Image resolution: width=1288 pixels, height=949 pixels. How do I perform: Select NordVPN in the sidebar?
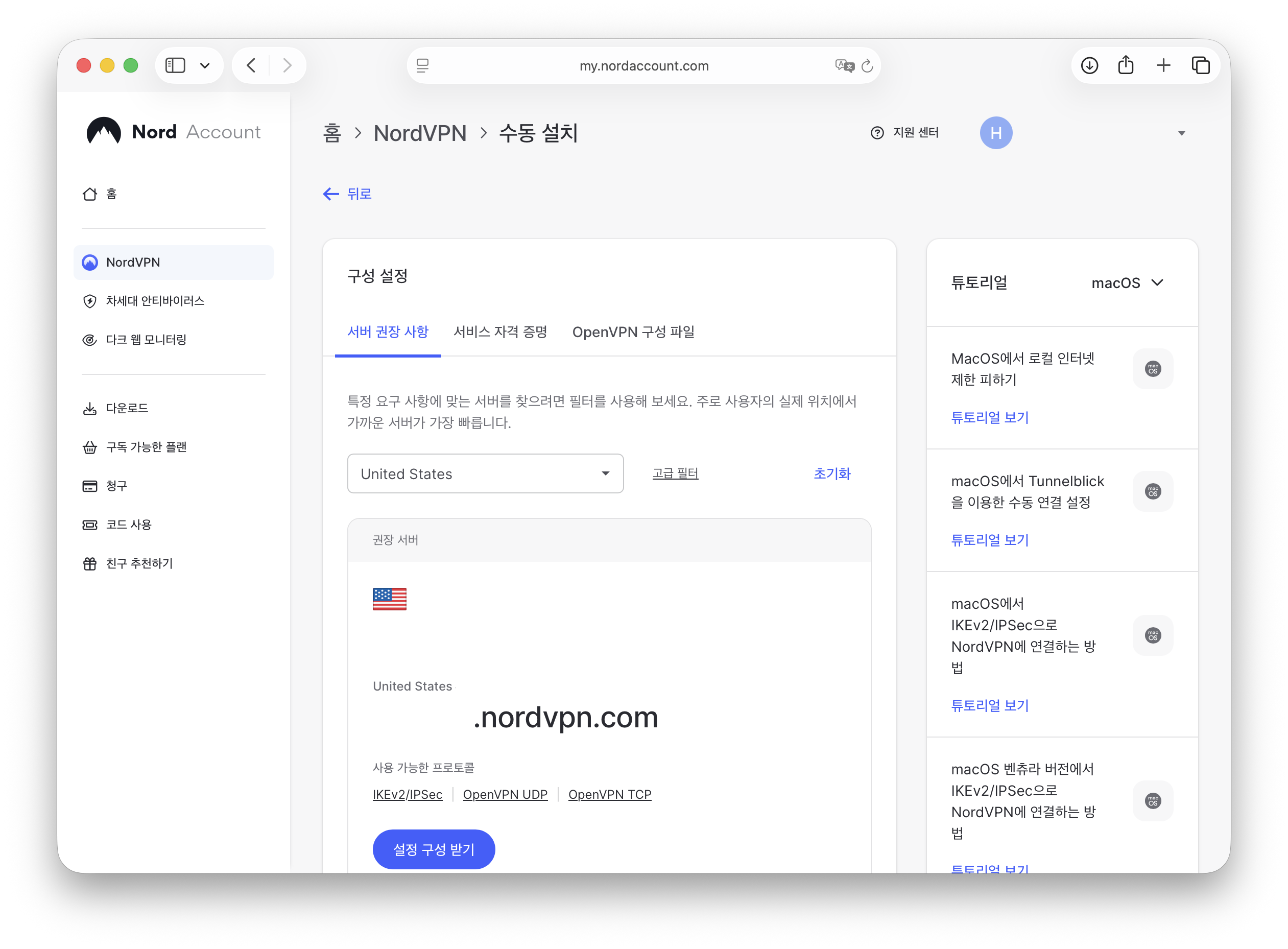tap(174, 263)
